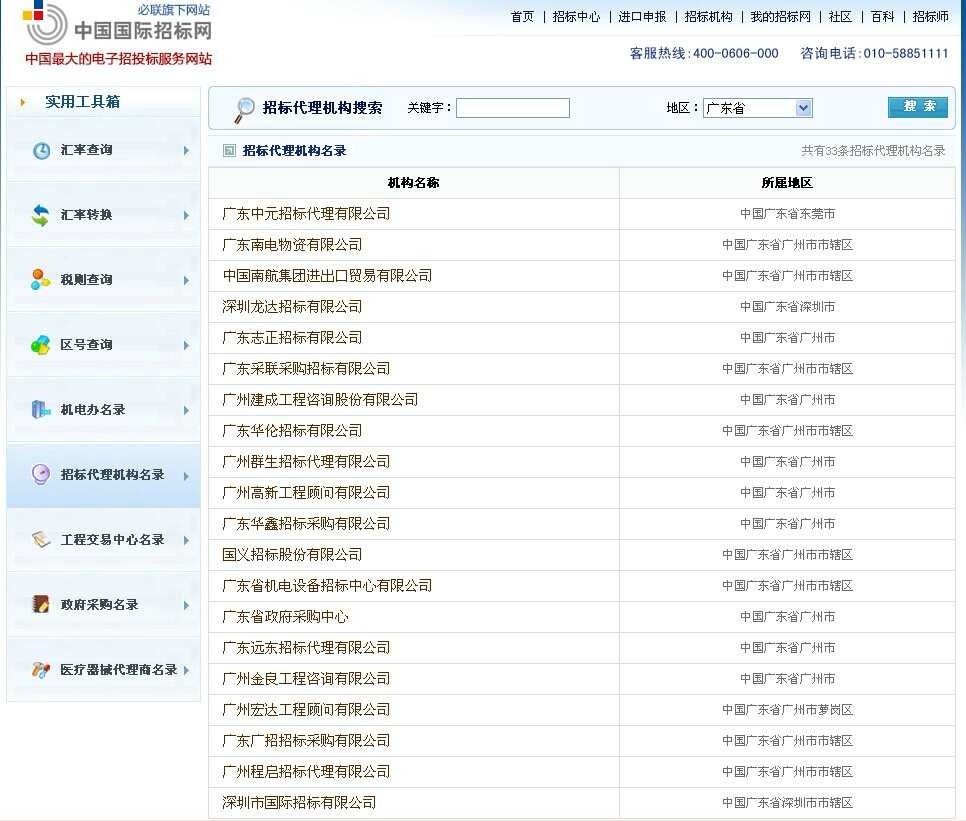966x821 pixels.
Task: Click the 中国国际招标网 site logo
Action: pyautogui.click(x=118, y=27)
